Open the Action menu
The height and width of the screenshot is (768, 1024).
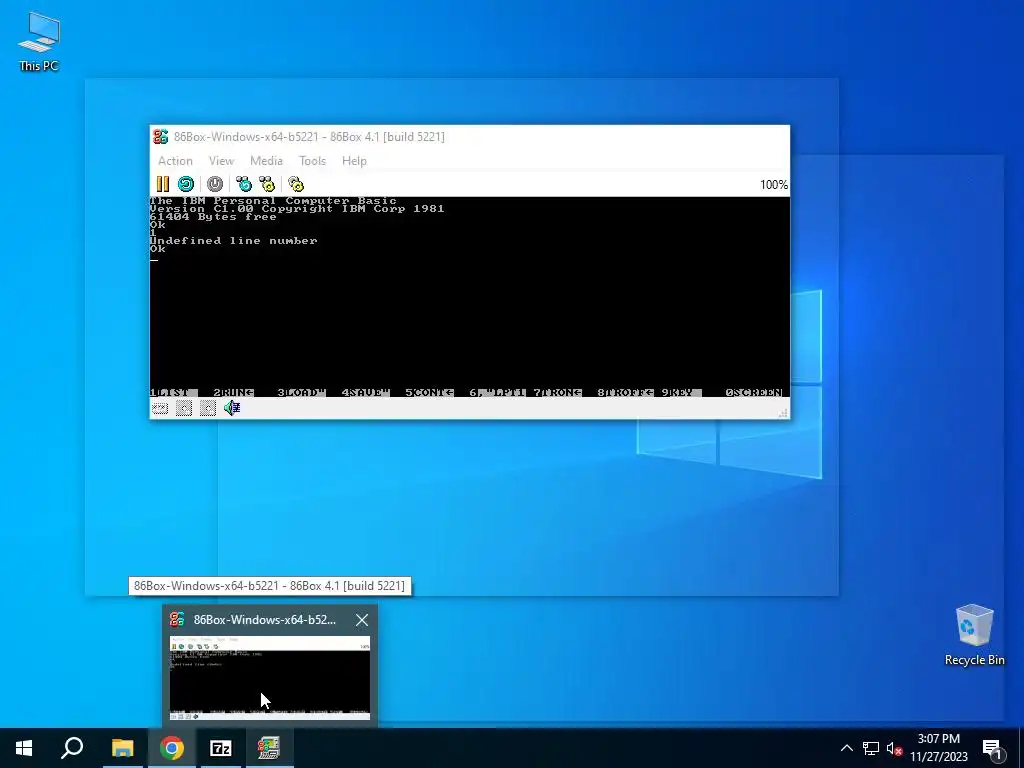(x=175, y=161)
